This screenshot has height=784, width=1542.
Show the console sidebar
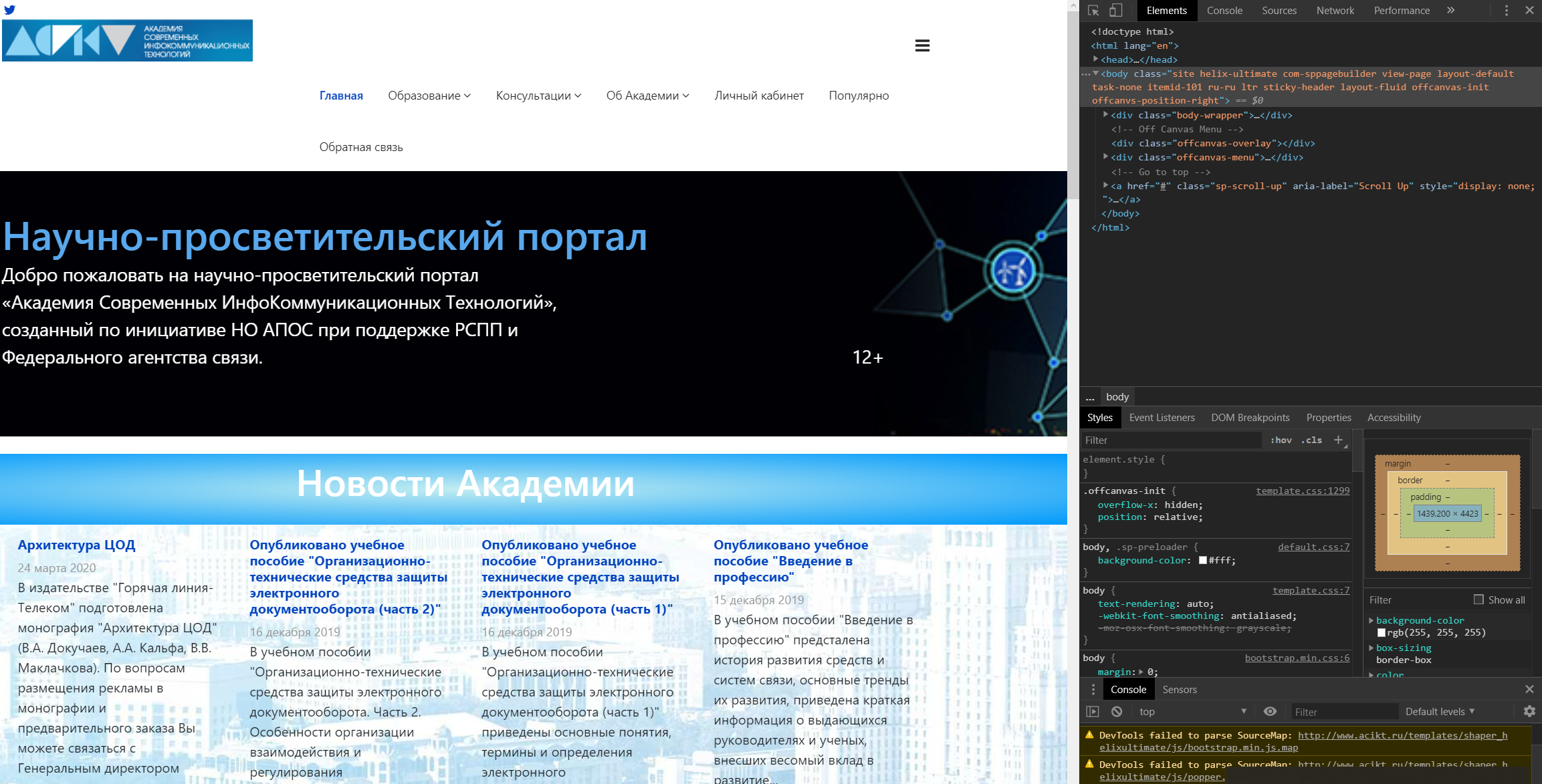(1093, 712)
